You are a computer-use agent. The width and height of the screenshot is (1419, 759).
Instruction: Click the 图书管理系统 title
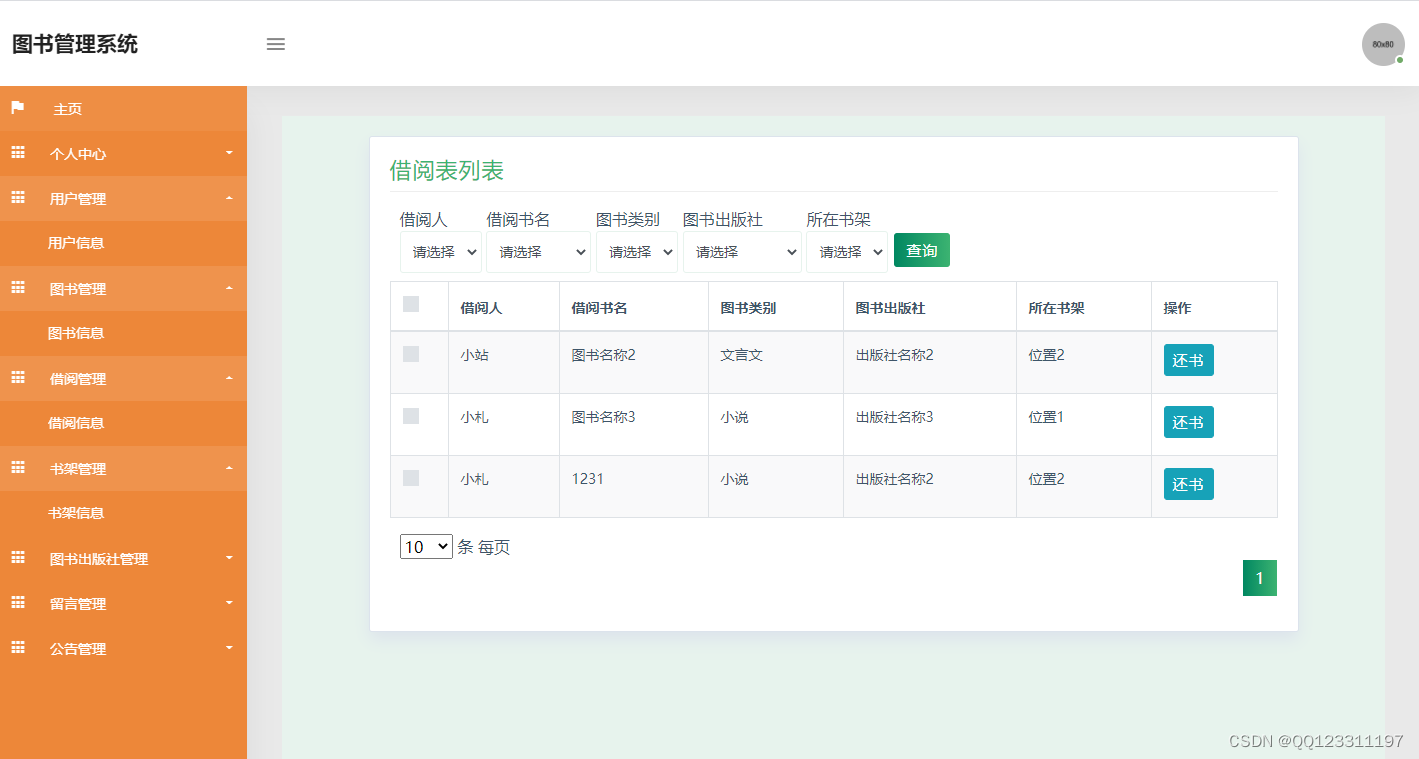point(75,44)
